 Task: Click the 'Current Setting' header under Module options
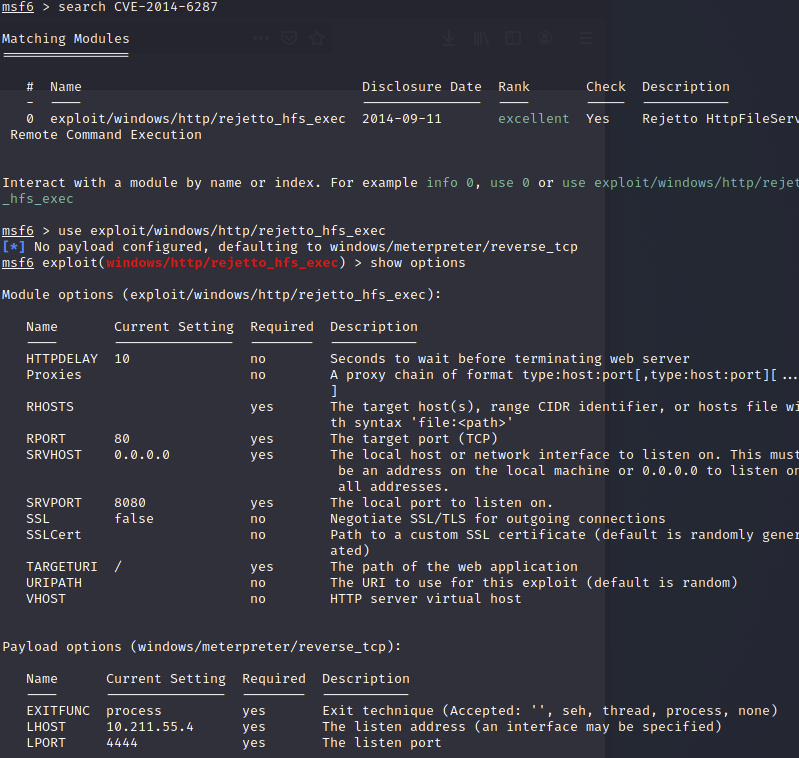174,327
